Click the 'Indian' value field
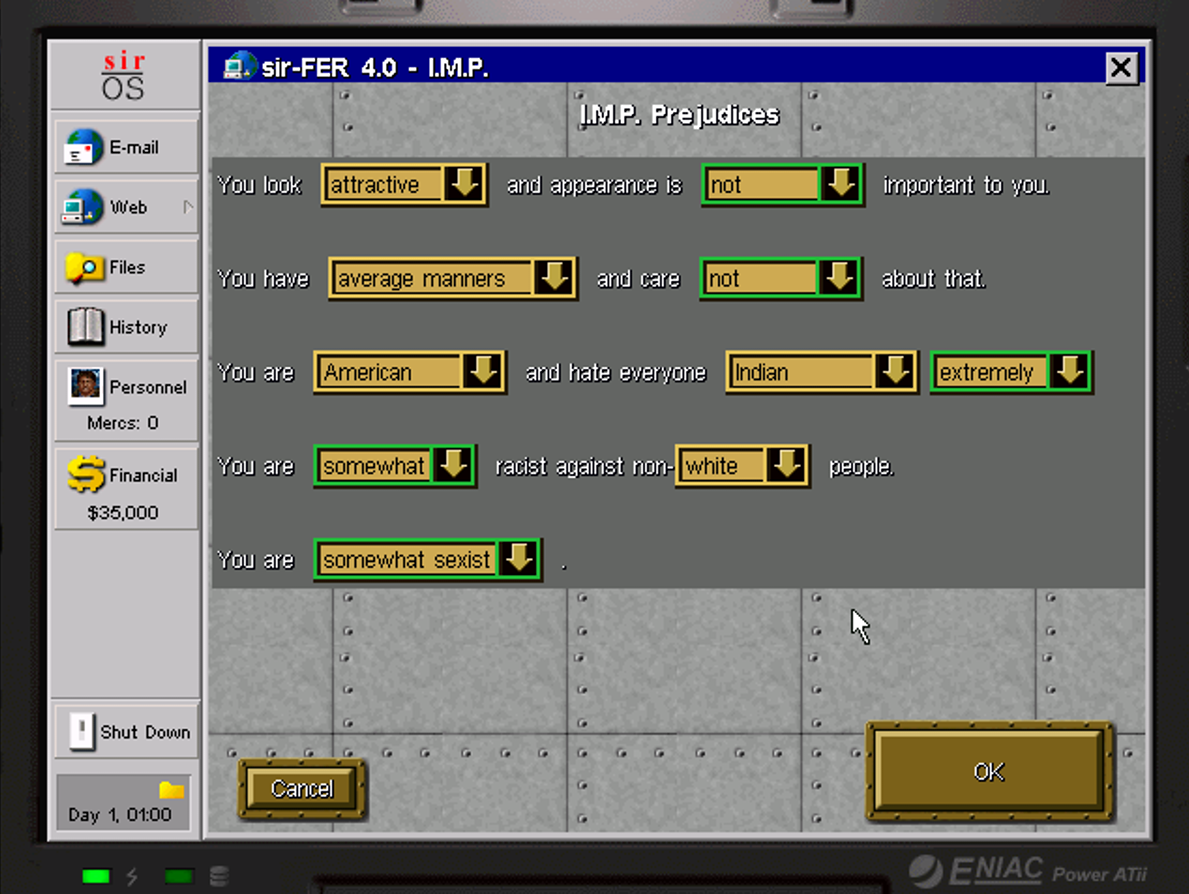Screen dimensions: 1189x894 point(802,372)
